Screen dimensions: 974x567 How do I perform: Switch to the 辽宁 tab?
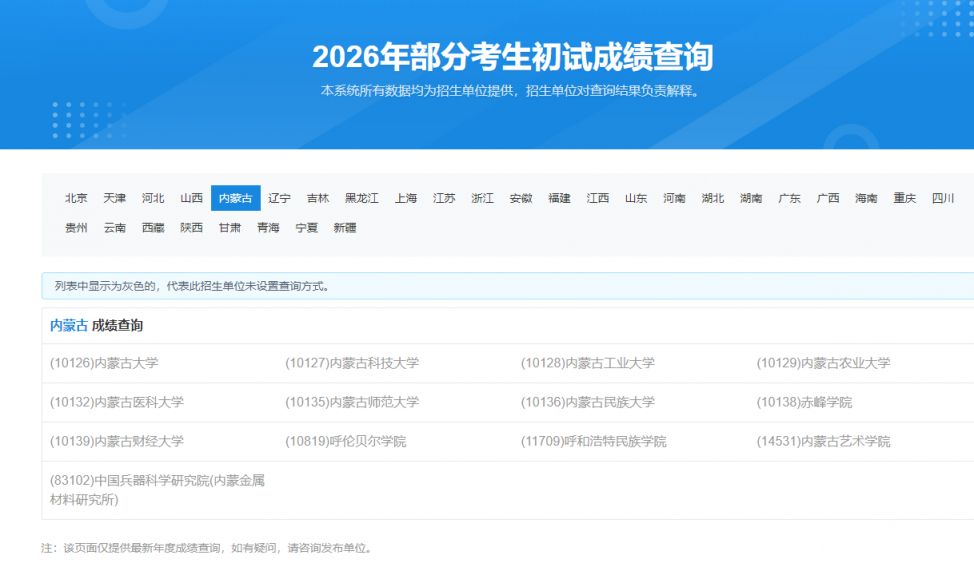tap(280, 198)
